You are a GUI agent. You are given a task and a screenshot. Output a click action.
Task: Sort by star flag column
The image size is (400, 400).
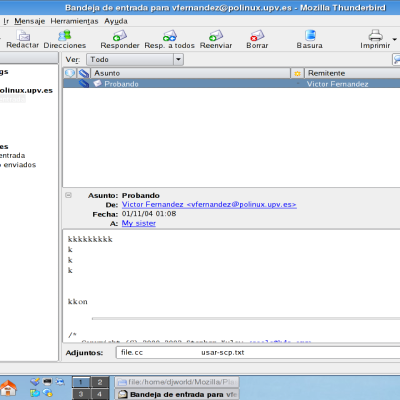coord(297,73)
